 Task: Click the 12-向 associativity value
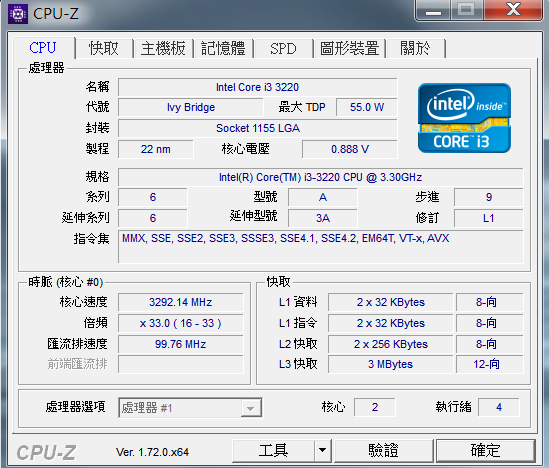(x=489, y=364)
